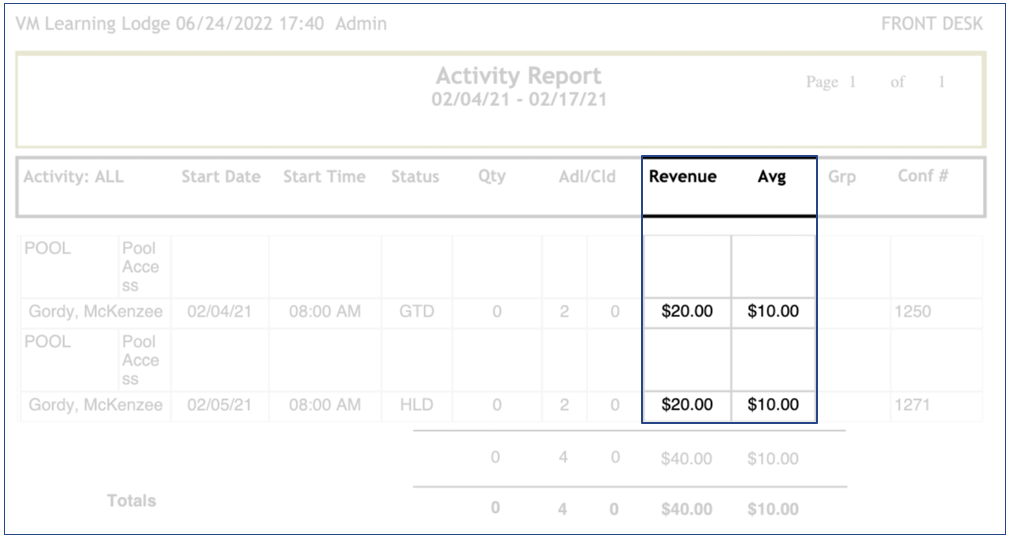Click the Activity Report title
Image resolution: width=1010 pixels, height=539 pixels.
coord(519,76)
